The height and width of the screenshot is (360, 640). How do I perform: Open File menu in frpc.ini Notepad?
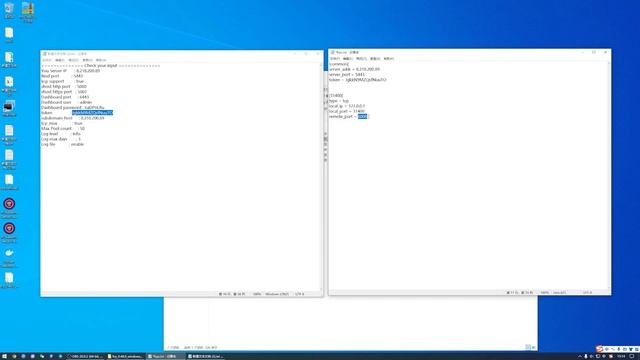(x=335, y=59)
